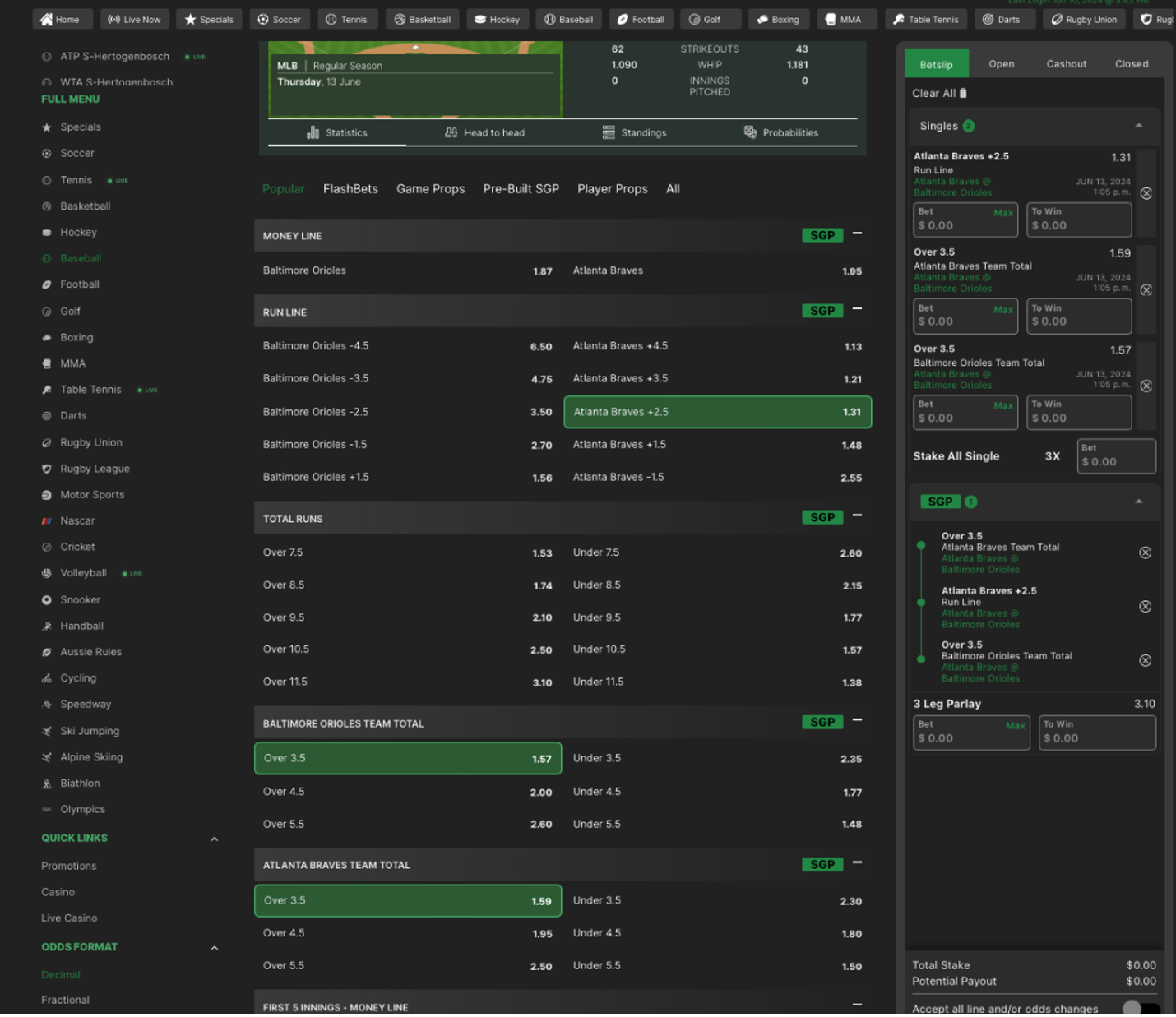The width and height of the screenshot is (1176, 1017).
Task: Toggle Accept all line and/or odds changes
Action: point(1141,1008)
